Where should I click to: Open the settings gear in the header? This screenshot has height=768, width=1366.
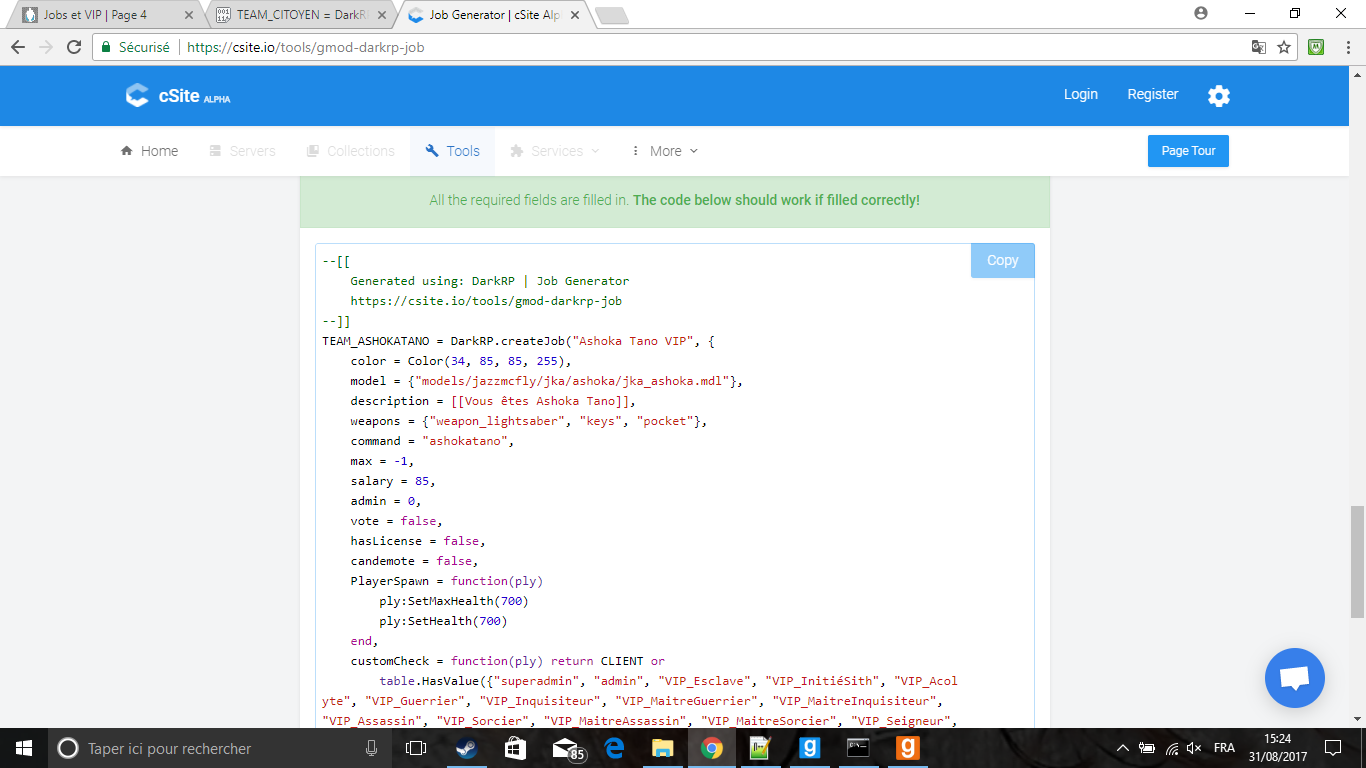(x=1218, y=96)
